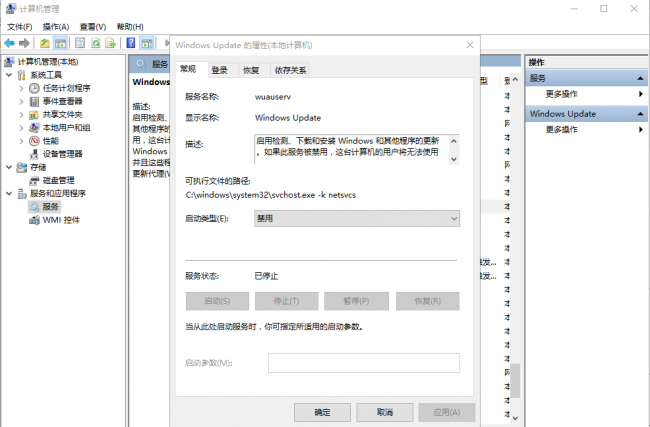This screenshot has height=427, width=650.
Task: Click the 恢复(R) service button
Action: point(428,301)
